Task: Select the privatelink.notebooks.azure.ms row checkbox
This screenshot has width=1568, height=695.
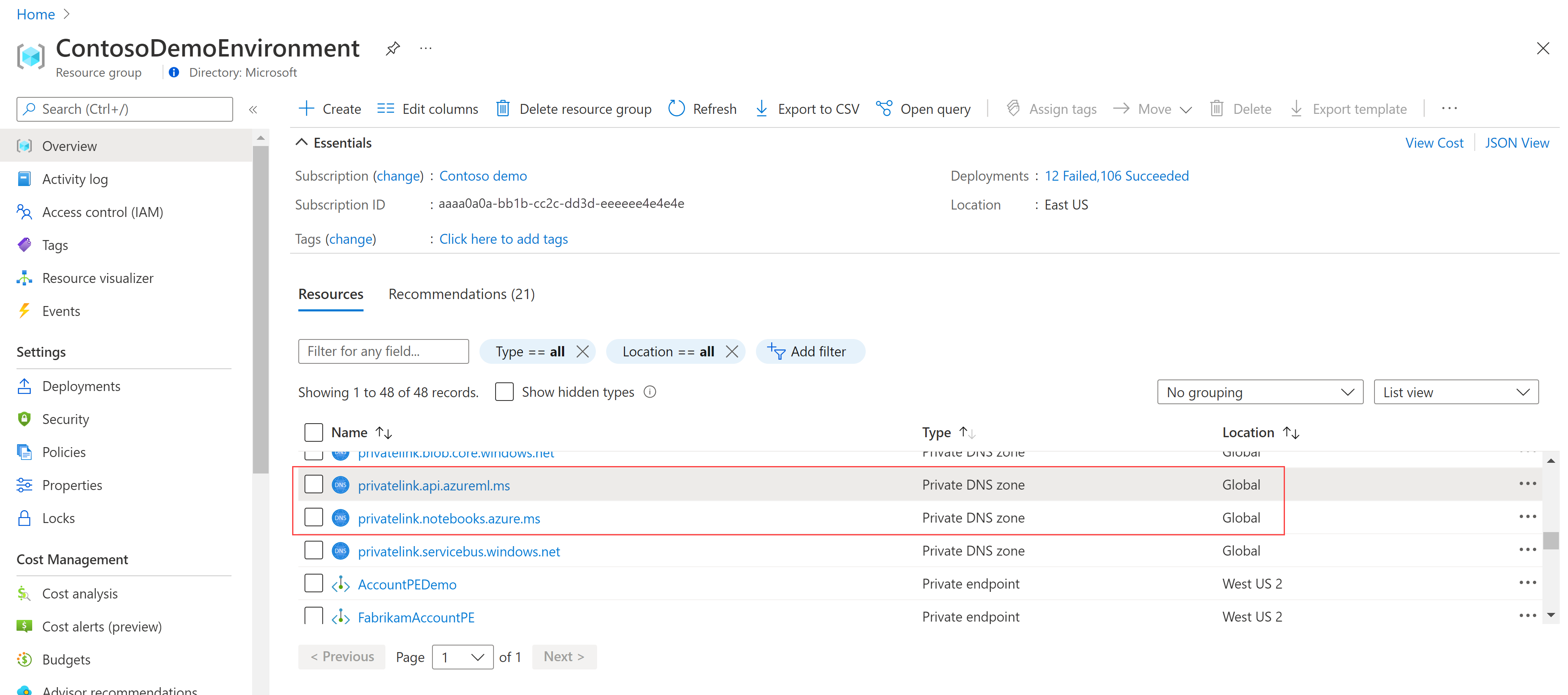Action: [314, 518]
